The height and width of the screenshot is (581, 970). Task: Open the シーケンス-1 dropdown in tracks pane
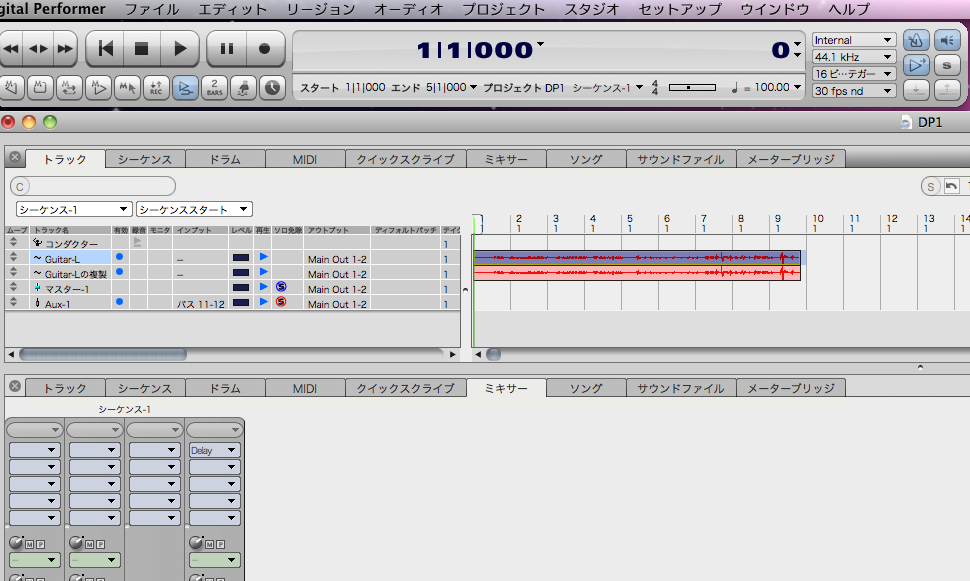click(x=73, y=209)
